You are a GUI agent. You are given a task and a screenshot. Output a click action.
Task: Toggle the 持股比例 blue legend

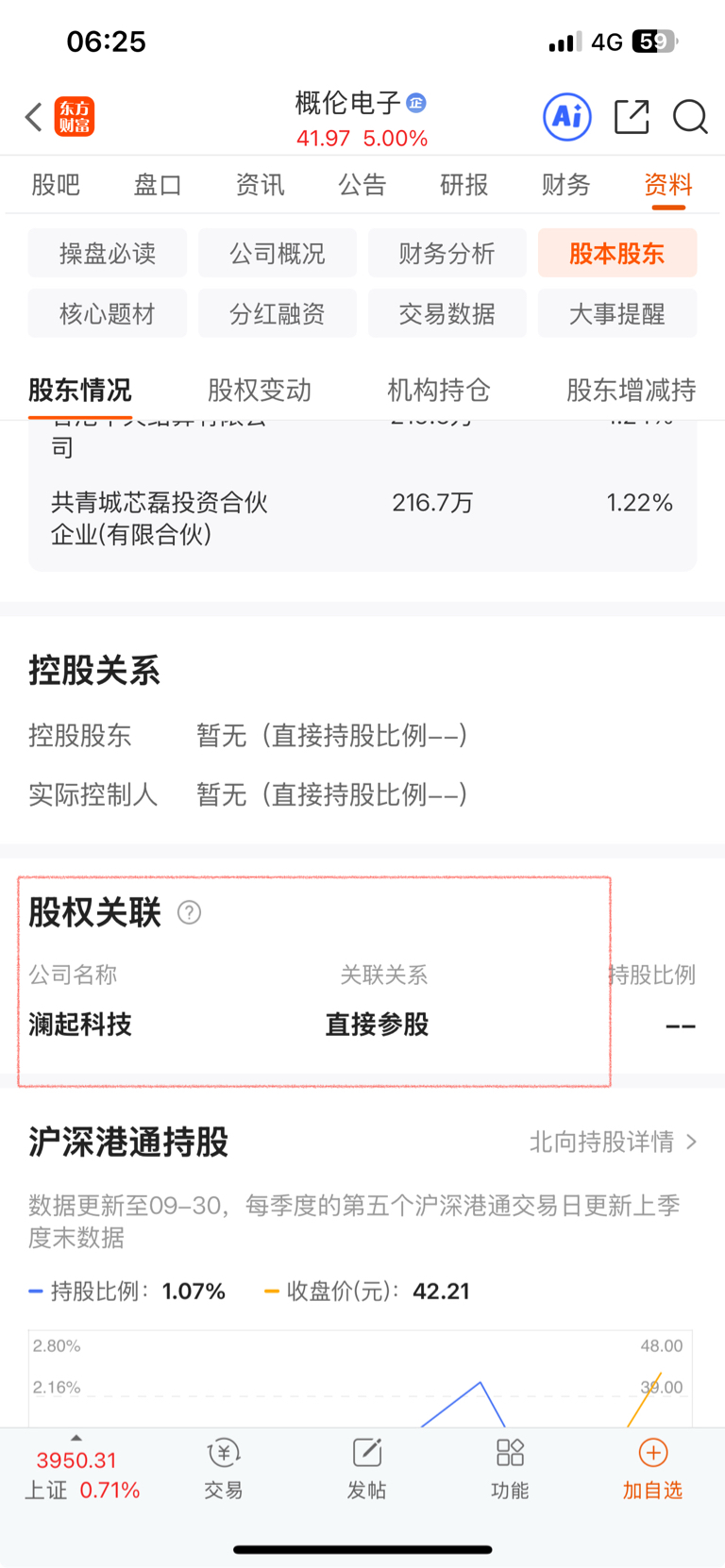(127, 1291)
